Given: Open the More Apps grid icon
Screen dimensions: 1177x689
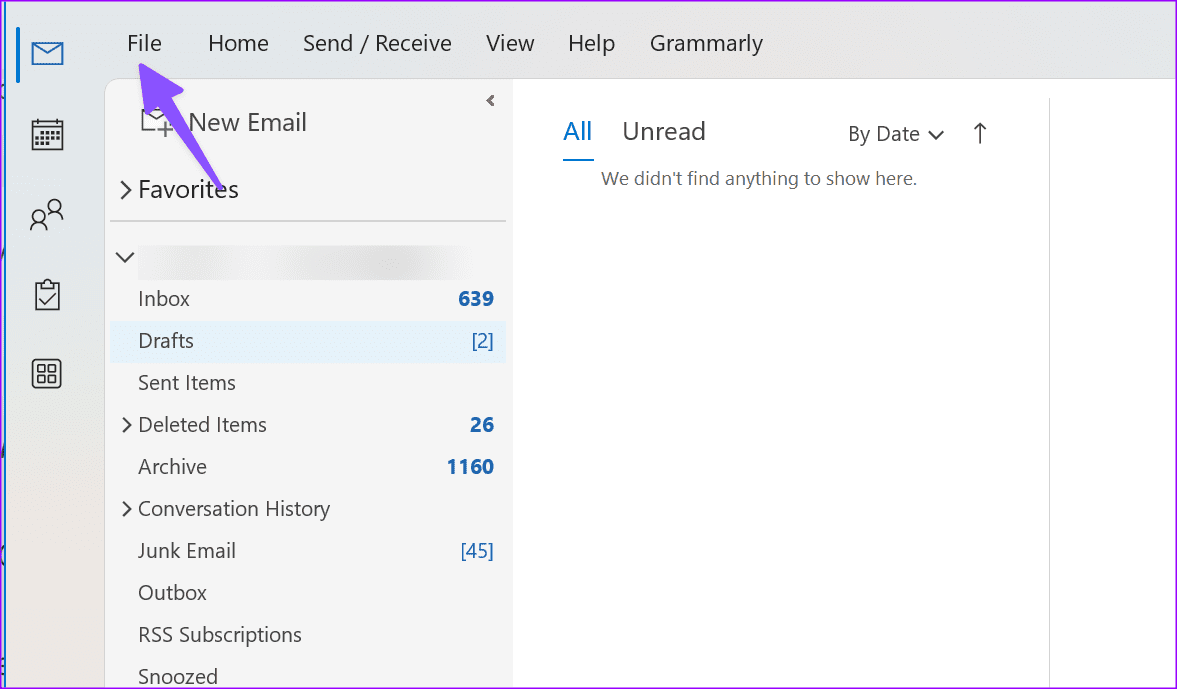Looking at the screenshot, I should point(46,373).
